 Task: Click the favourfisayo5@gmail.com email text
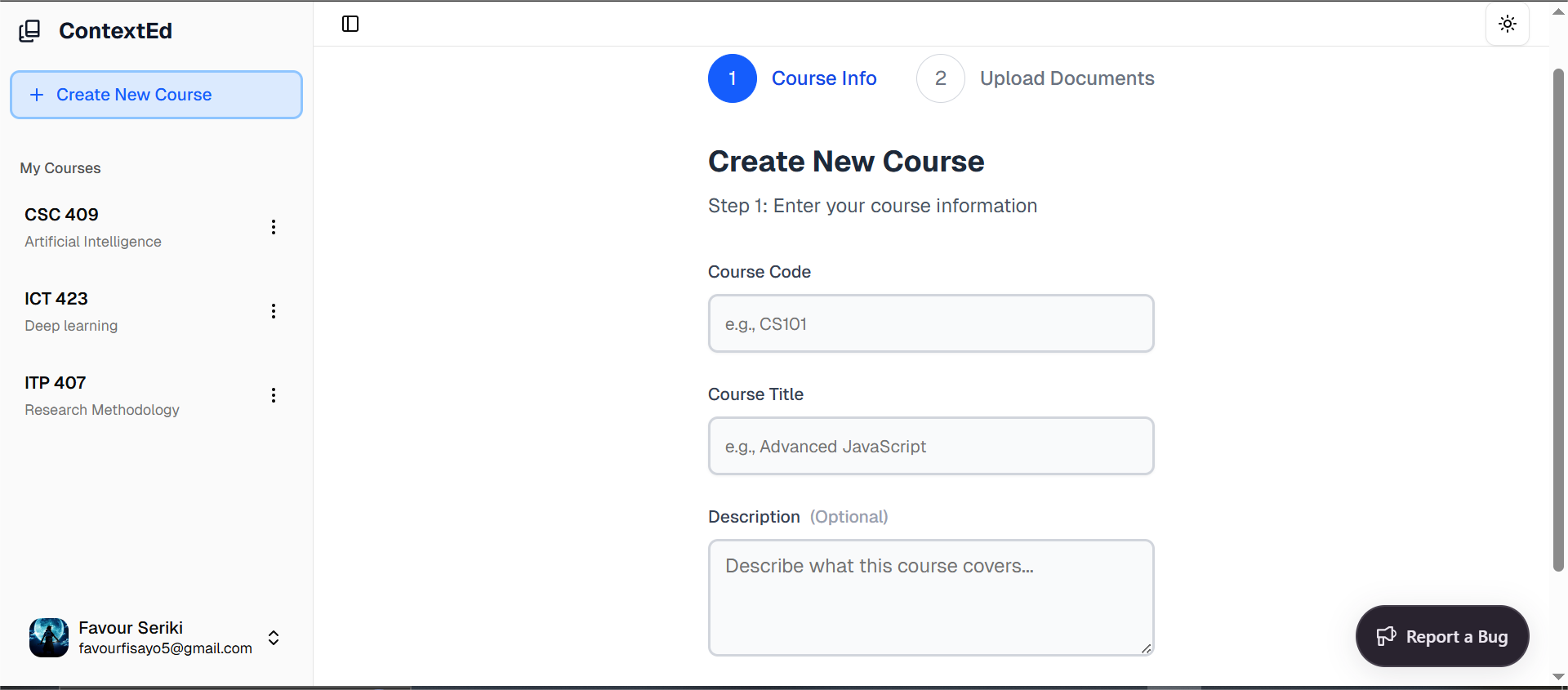tap(165, 648)
